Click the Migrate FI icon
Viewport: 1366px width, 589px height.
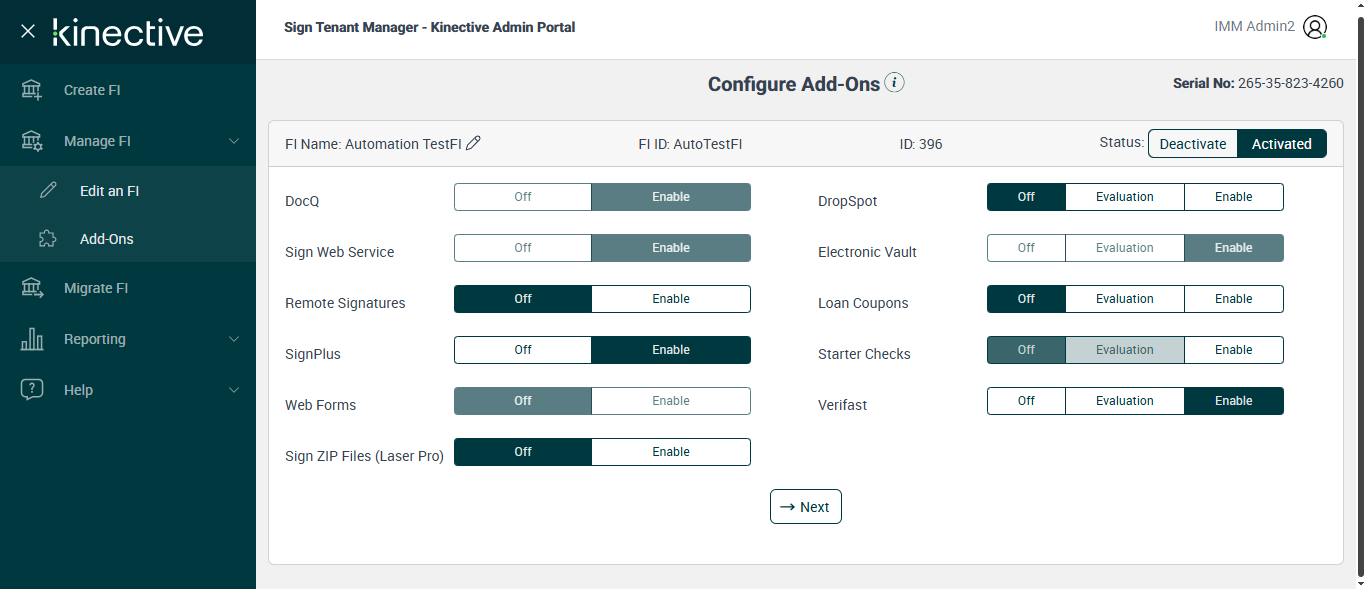click(x=32, y=288)
